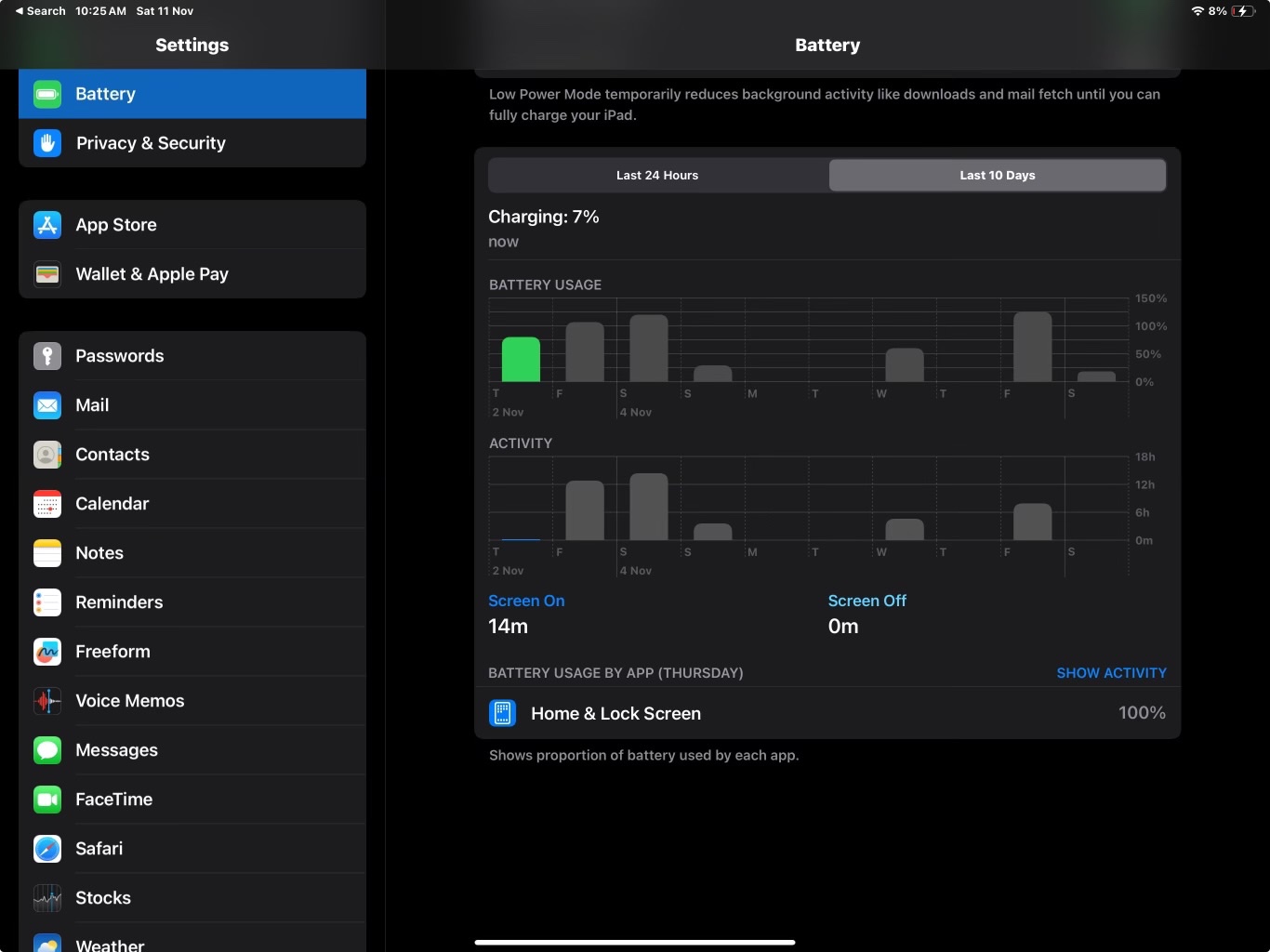Viewport: 1270px width, 952px height.
Task: Select the last Friday activity bar
Action: coord(1032,522)
